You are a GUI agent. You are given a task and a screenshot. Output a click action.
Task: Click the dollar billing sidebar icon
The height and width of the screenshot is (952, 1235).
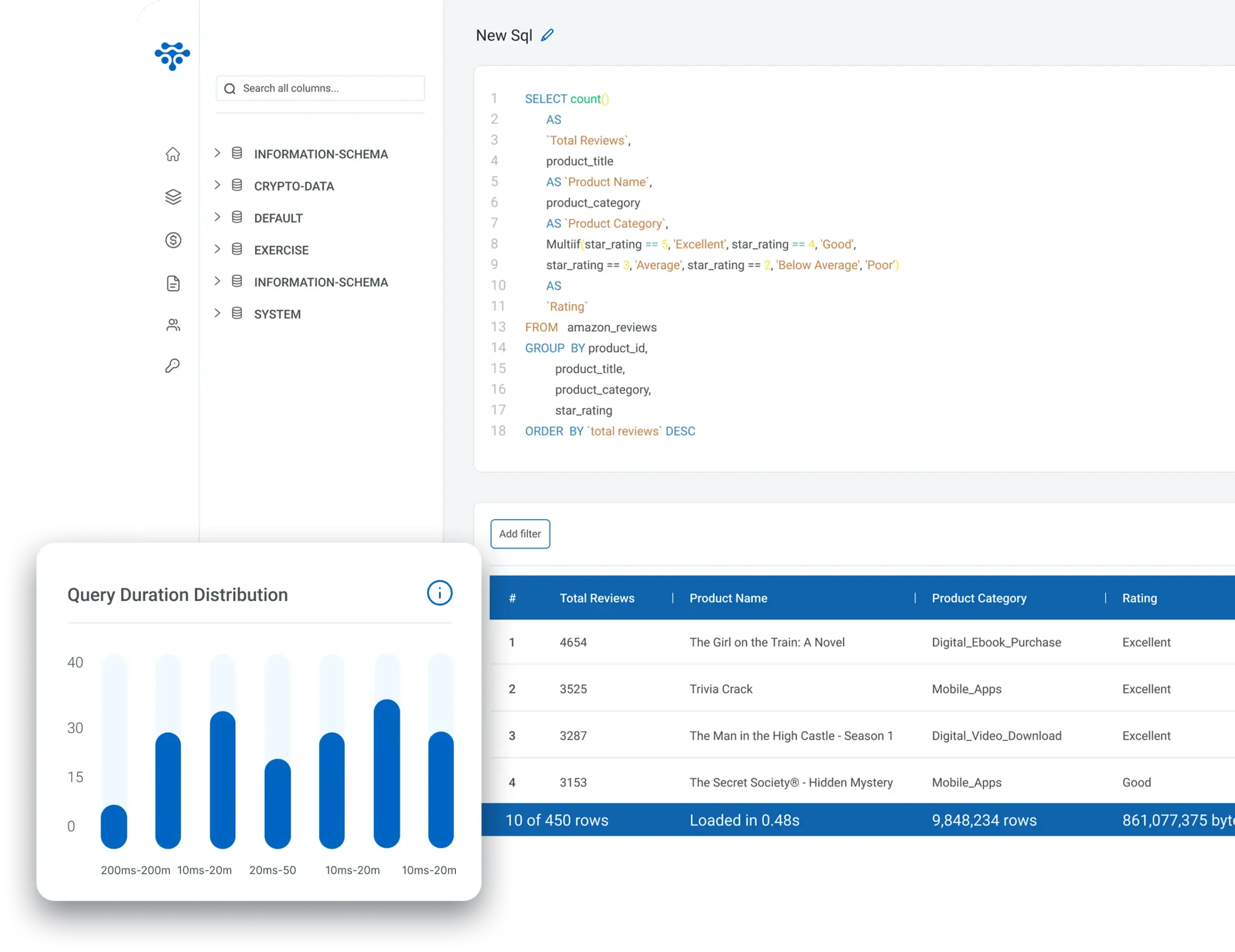173,240
